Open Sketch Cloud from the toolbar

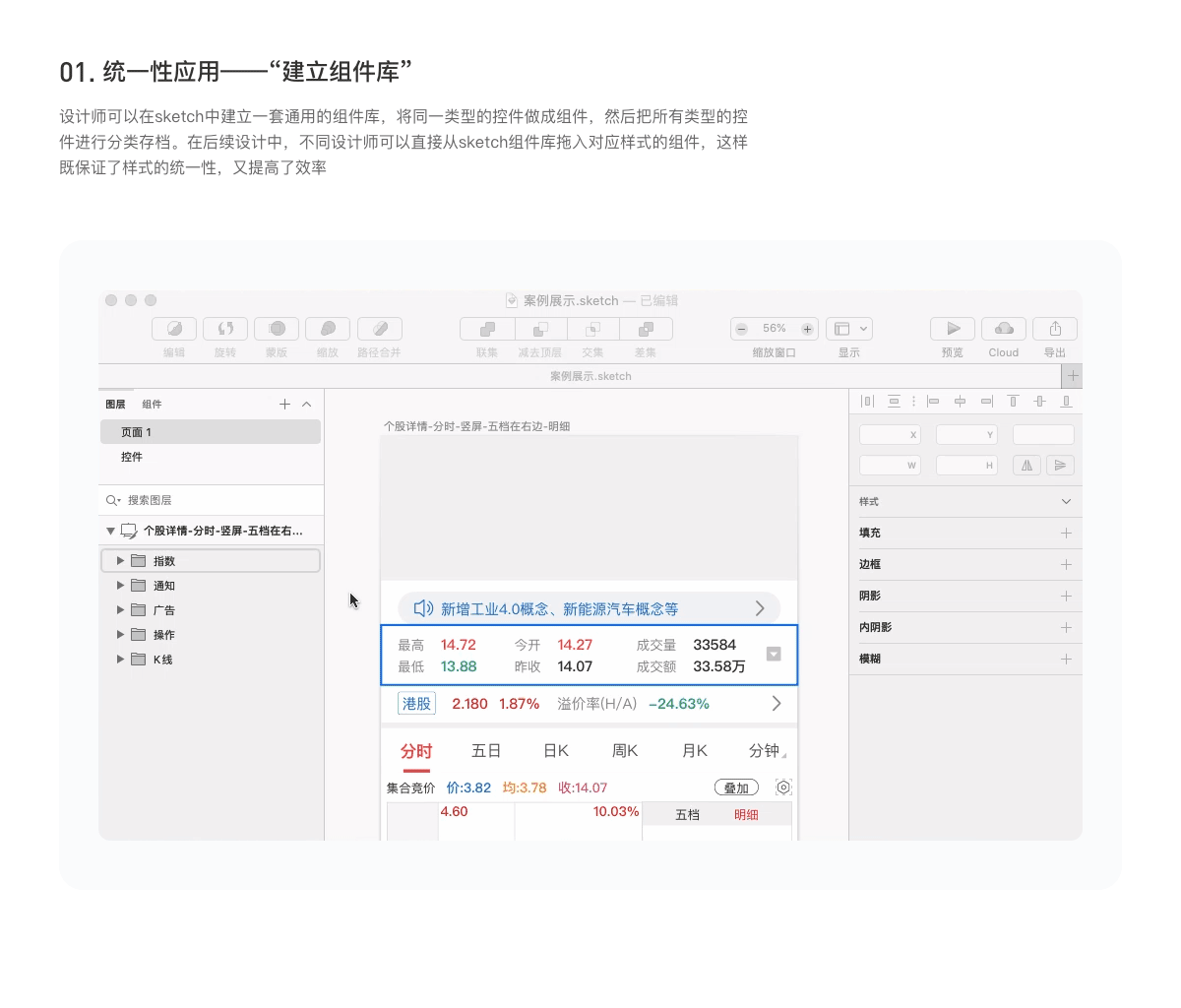coord(1003,329)
